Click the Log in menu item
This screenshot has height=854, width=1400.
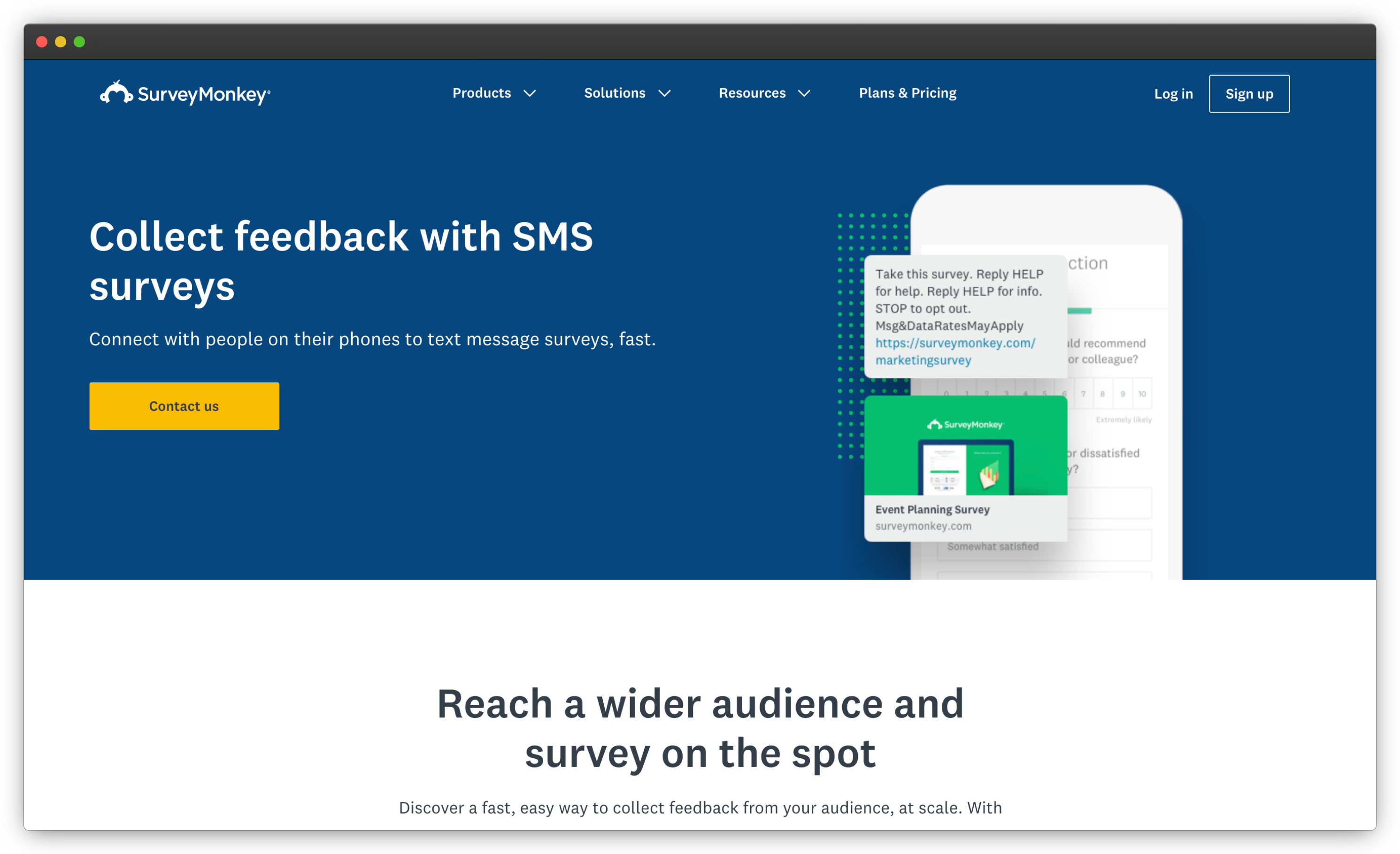1173,94
